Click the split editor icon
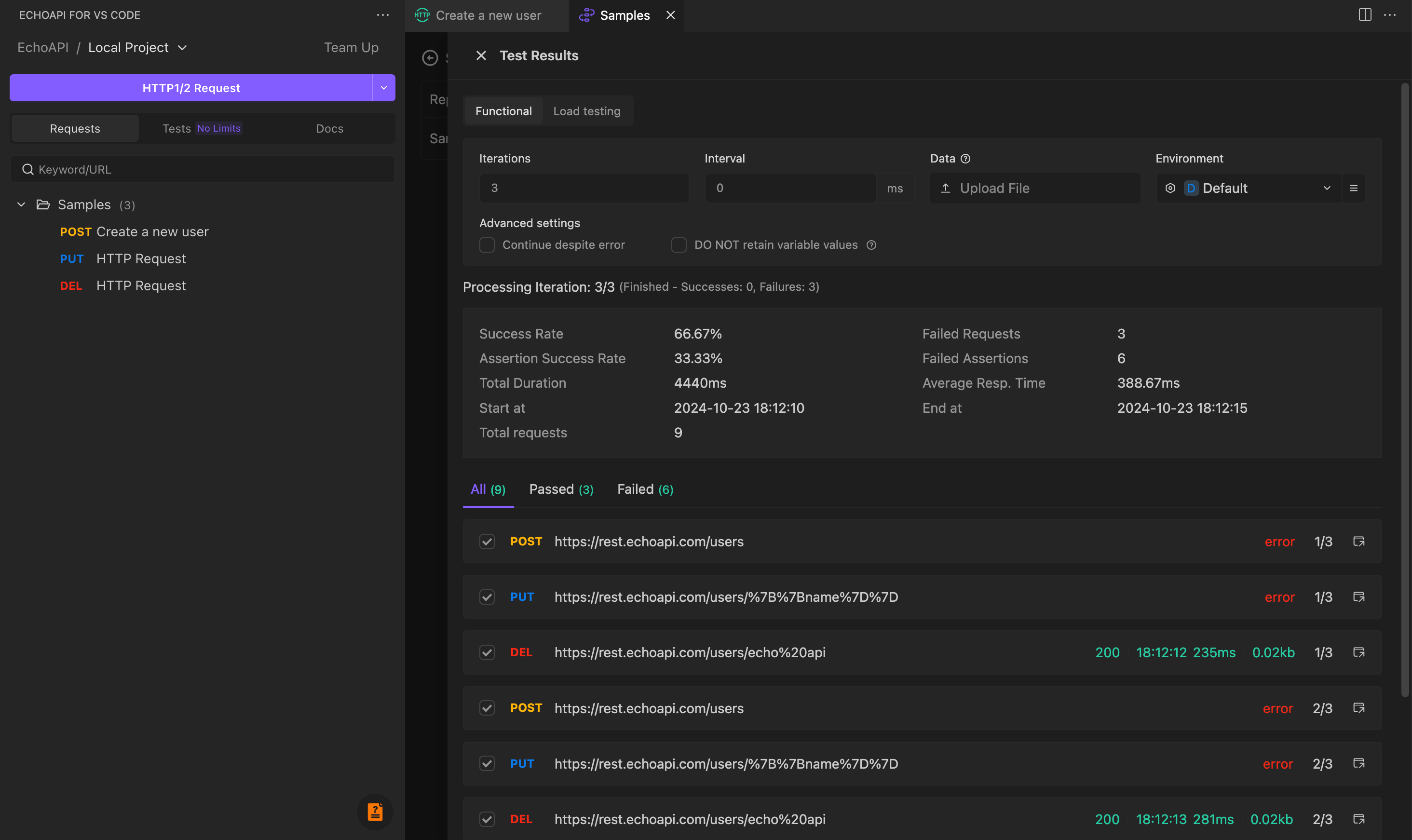 coord(1364,15)
